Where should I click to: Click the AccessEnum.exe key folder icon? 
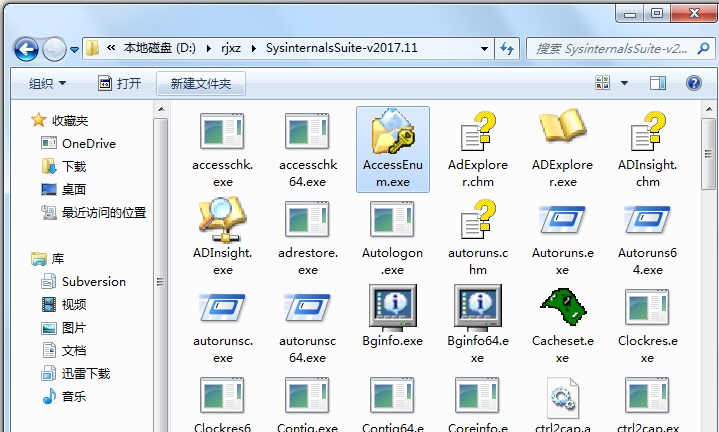click(393, 131)
